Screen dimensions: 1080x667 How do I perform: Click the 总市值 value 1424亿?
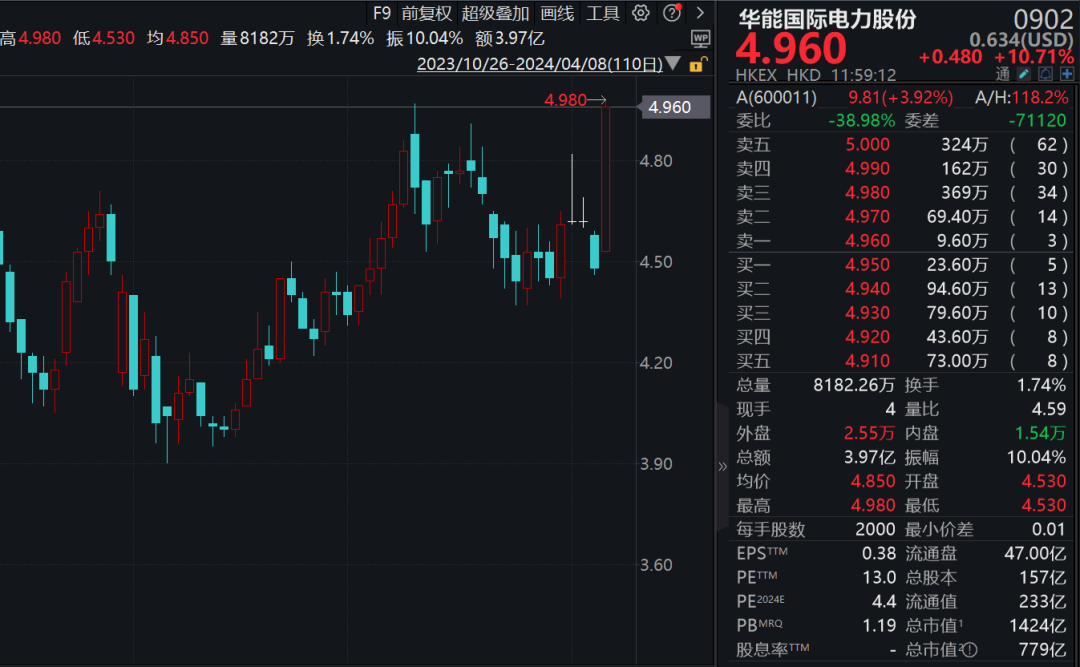point(1037,626)
